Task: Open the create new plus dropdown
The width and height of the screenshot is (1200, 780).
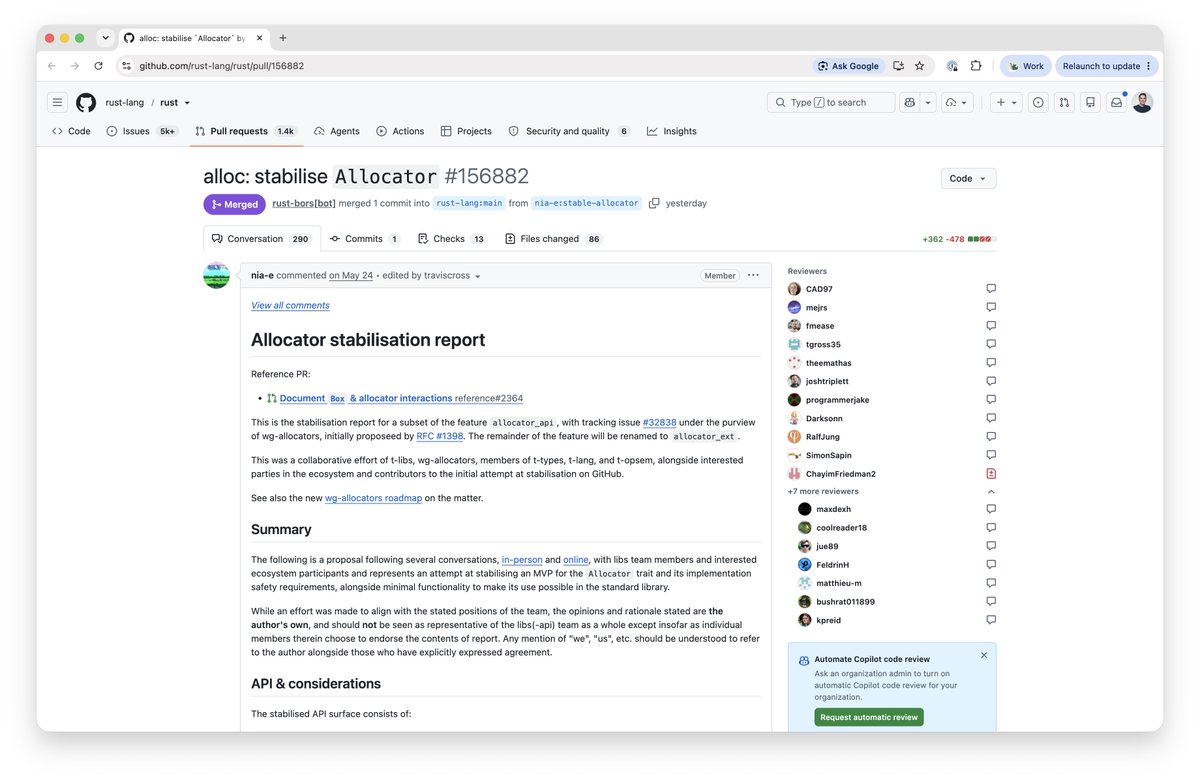Action: point(1005,102)
